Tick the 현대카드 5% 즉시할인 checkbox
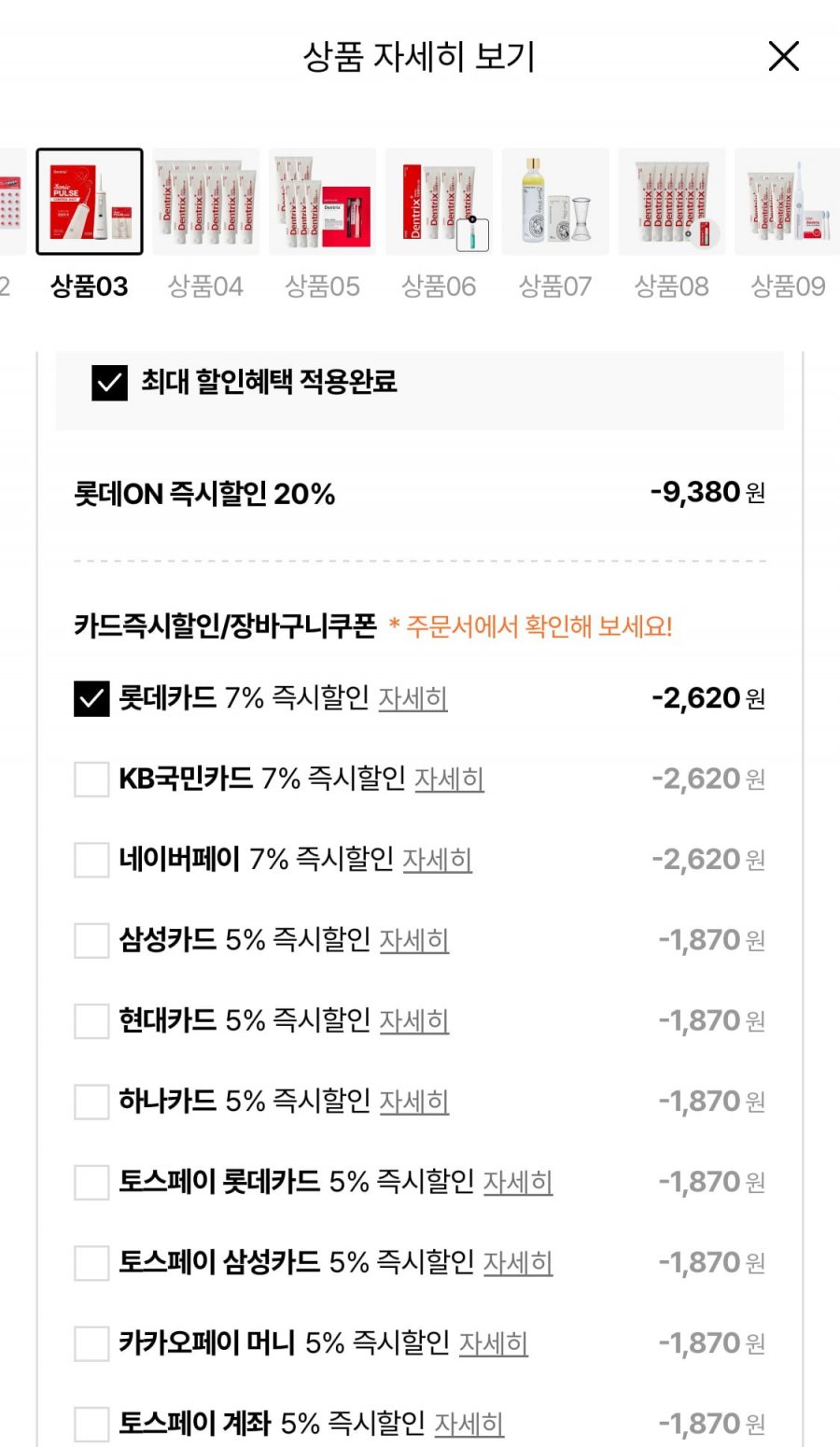The image size is (840, 1447). click(x=91, y=1021)
